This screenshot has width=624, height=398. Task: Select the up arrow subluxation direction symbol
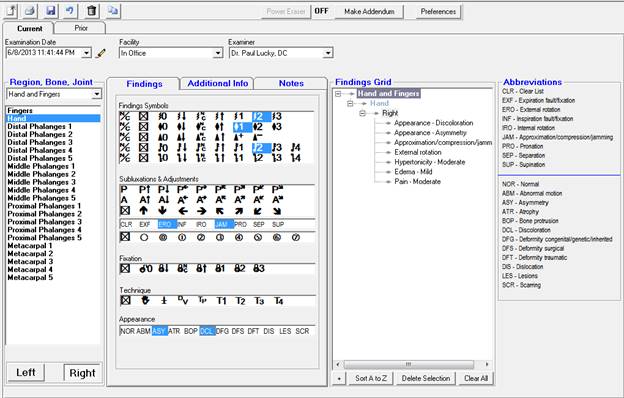pyautogui.click(x=144, y=211)
